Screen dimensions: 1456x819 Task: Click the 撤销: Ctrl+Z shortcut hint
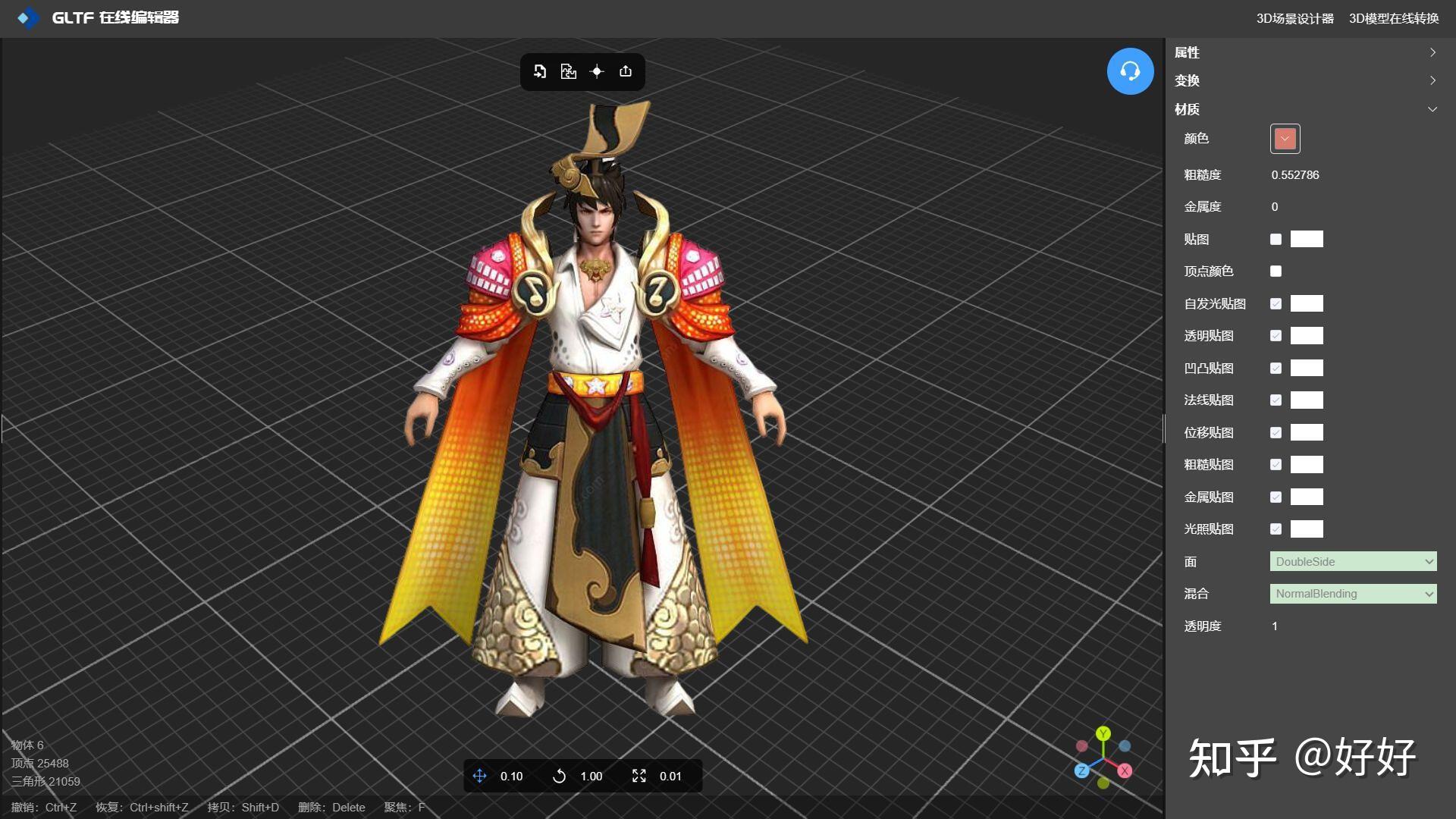pyautogui.click(x=44, y=807)
